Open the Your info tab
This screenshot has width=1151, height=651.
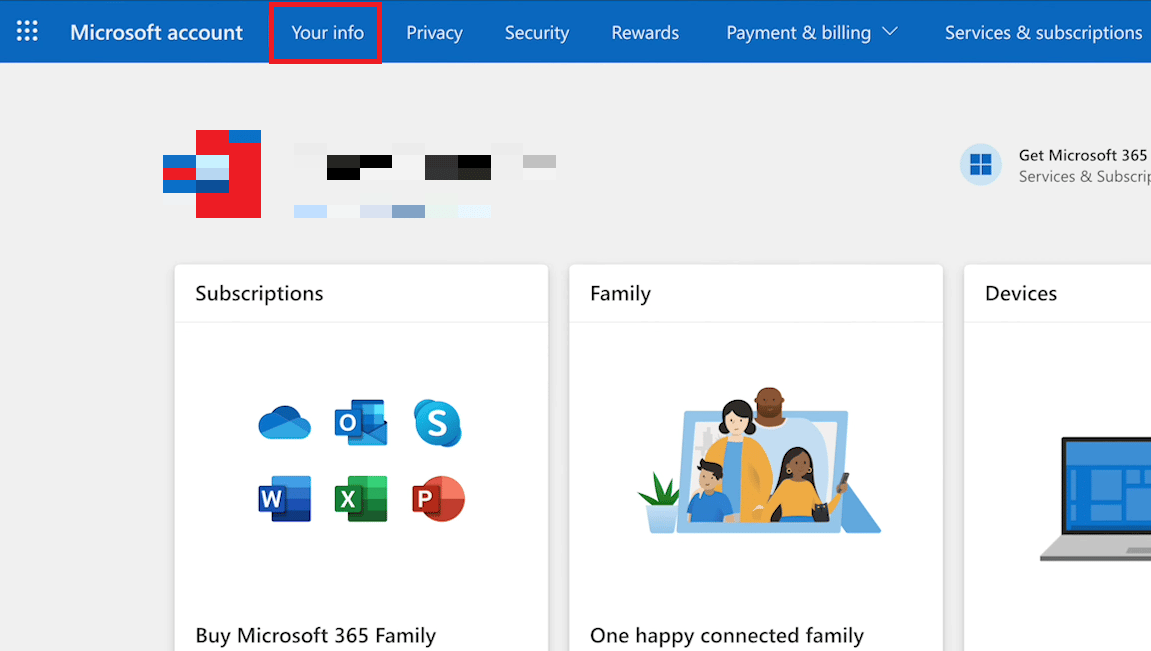pos(327,33)
